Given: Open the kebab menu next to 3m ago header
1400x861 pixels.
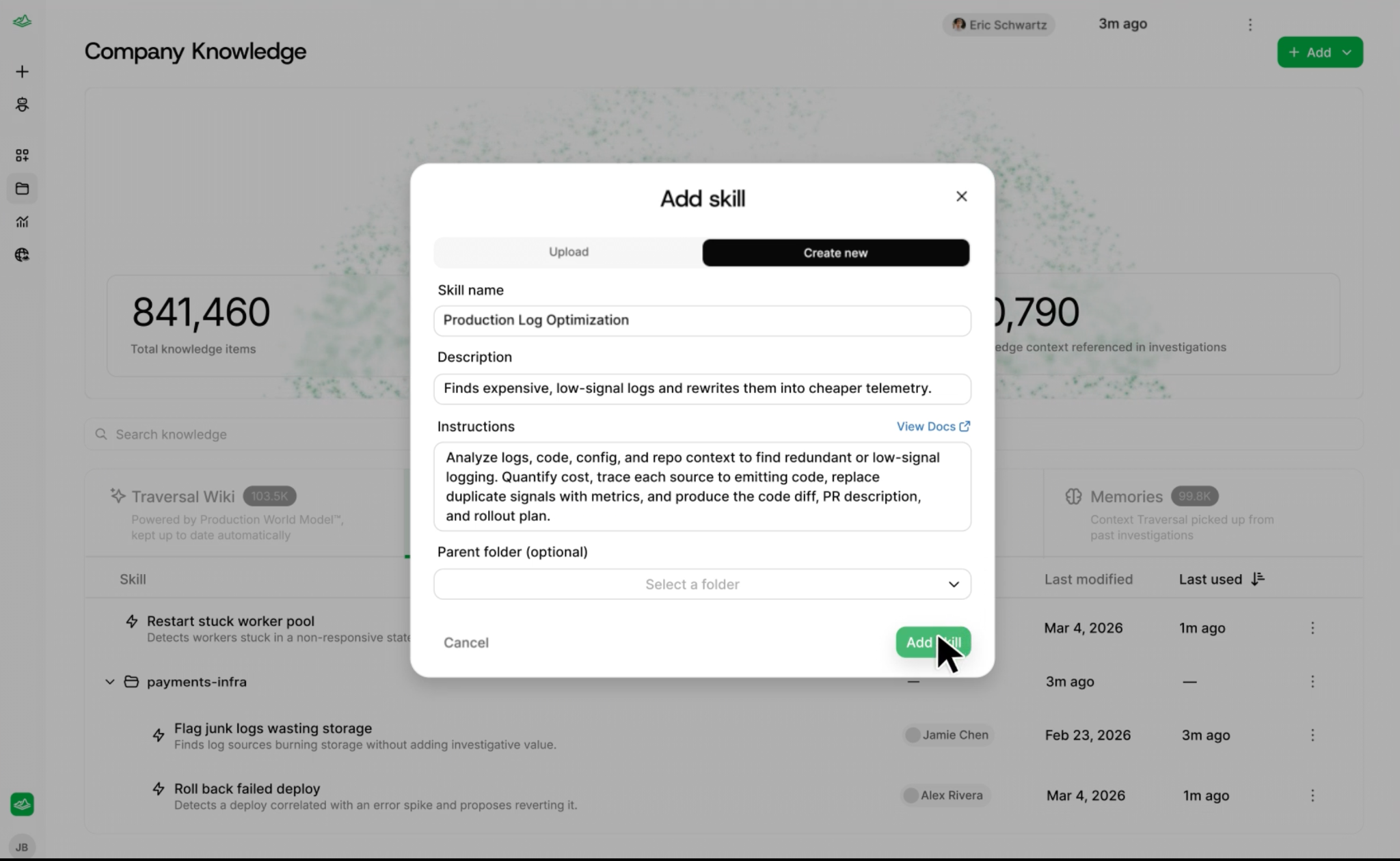Looking at the screenshot, I should pyautogui.click(x=1250, y=25).
